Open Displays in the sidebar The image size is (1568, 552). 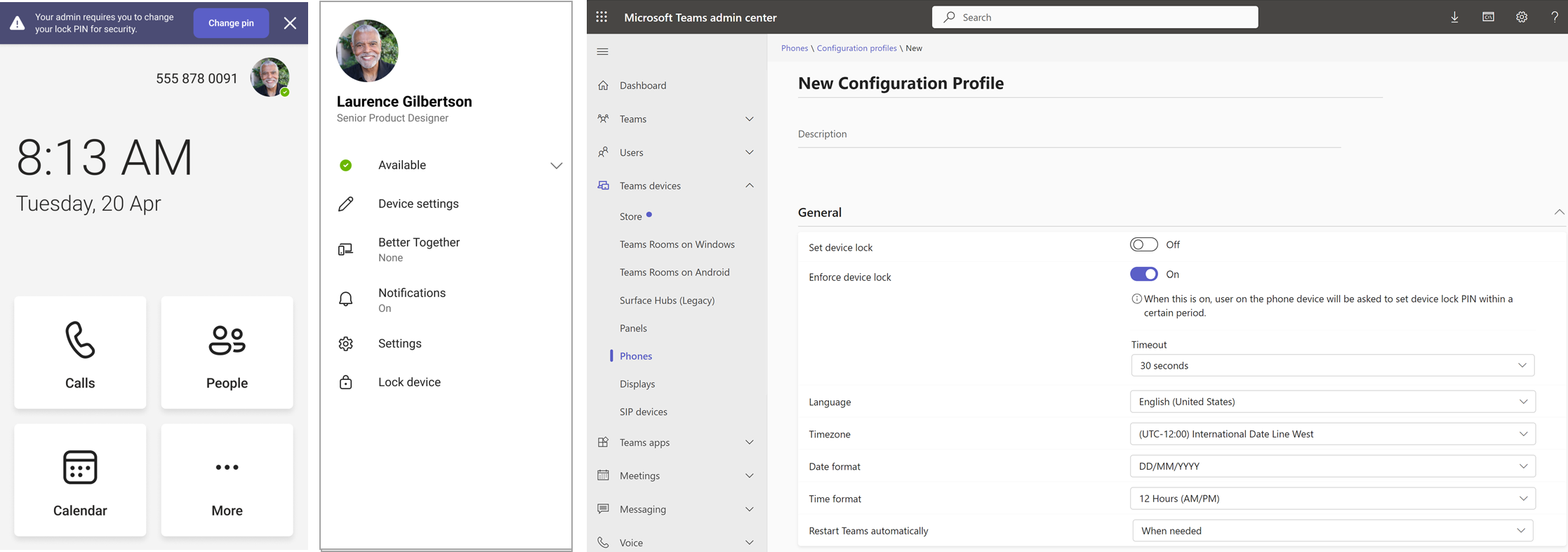(637, 383)
